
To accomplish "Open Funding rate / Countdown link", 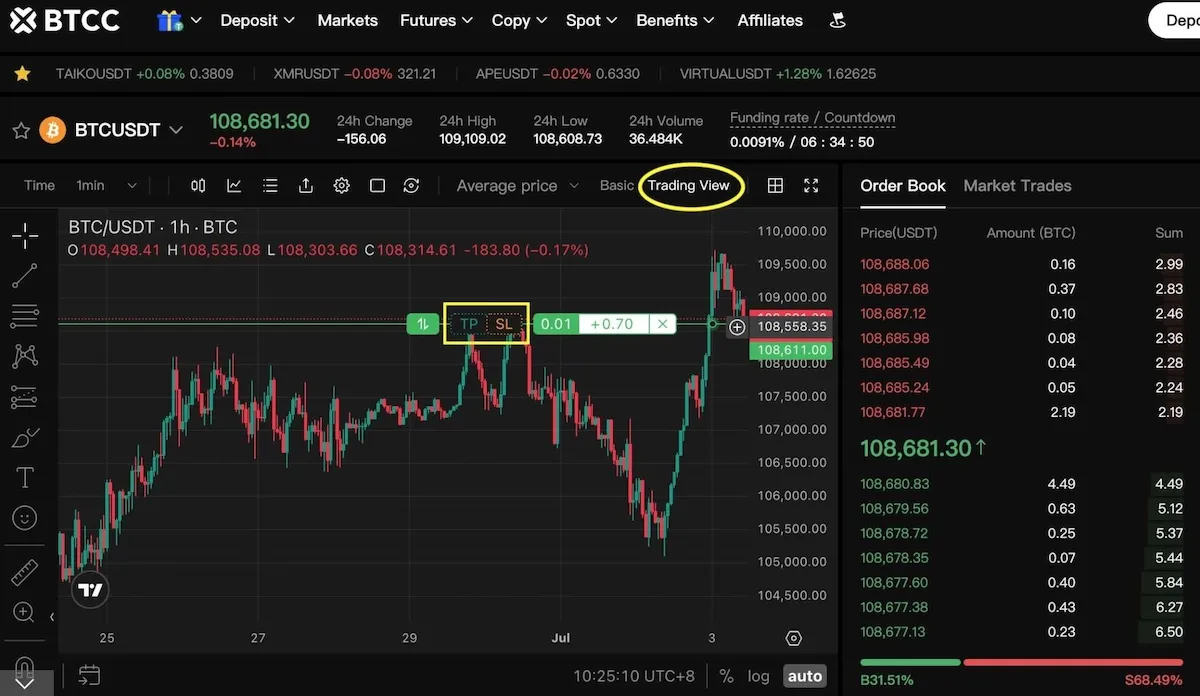I will tap(812, 118).
